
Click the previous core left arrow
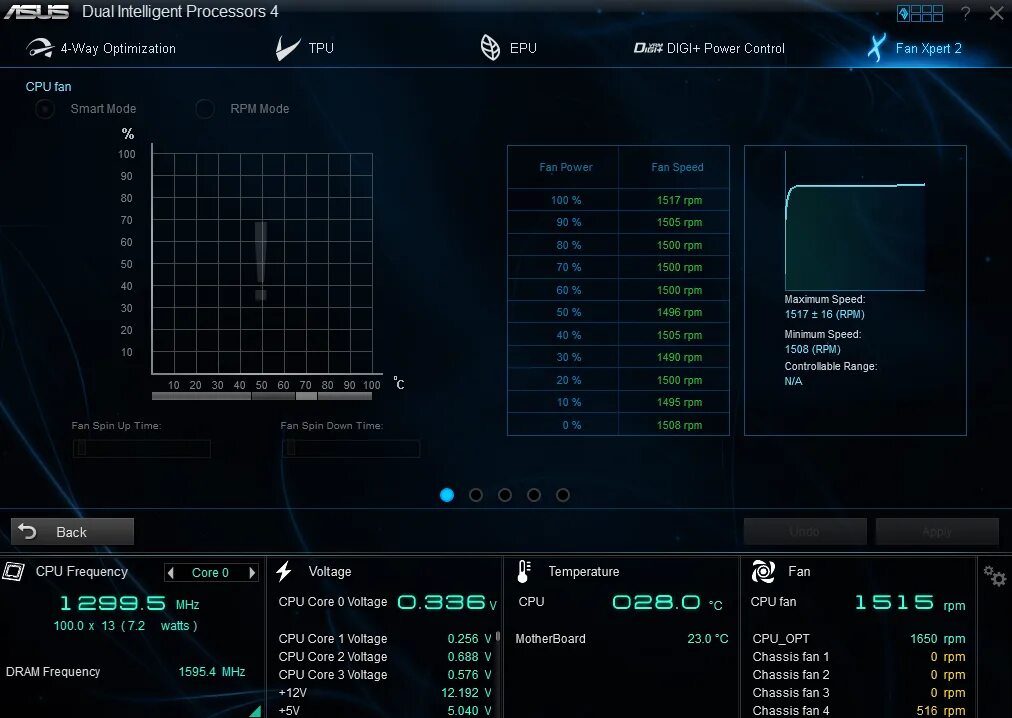click(170, 573)
